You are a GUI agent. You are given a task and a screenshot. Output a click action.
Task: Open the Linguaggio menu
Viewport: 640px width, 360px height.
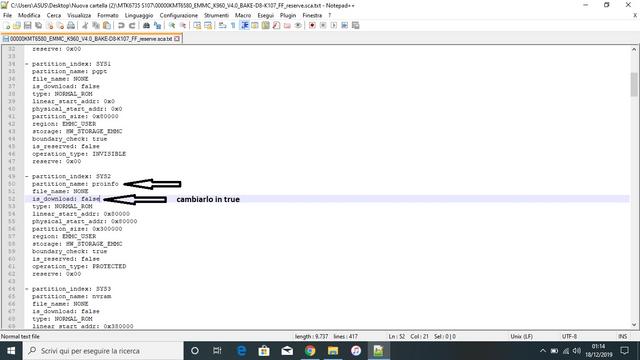[139, 15]
